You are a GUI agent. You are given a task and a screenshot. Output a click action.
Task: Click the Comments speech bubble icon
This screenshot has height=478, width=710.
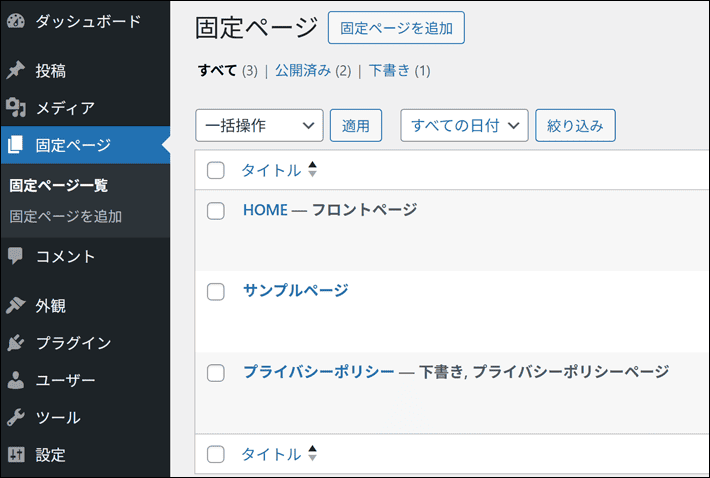[15, 256]
